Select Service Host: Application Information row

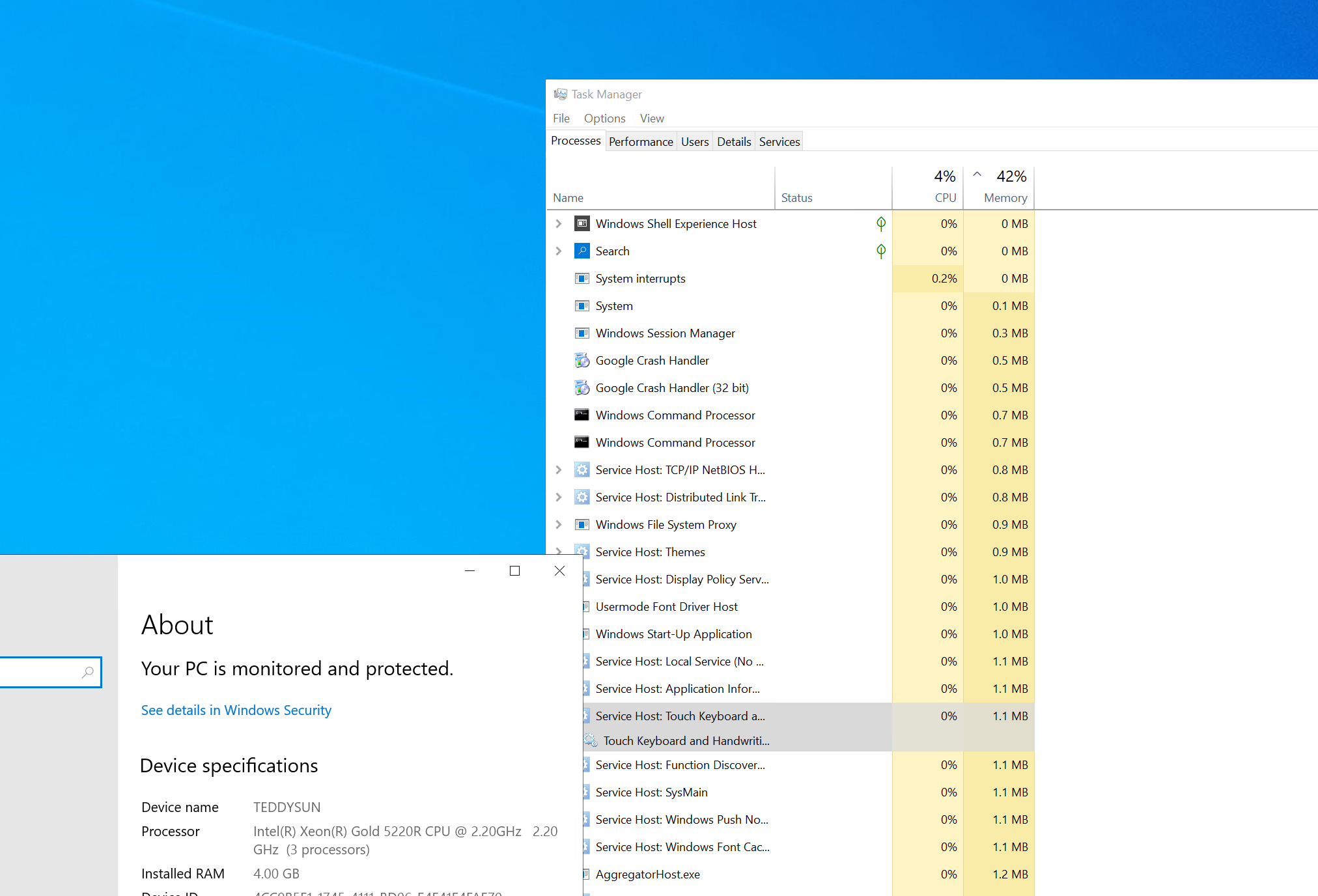[808, 688]
